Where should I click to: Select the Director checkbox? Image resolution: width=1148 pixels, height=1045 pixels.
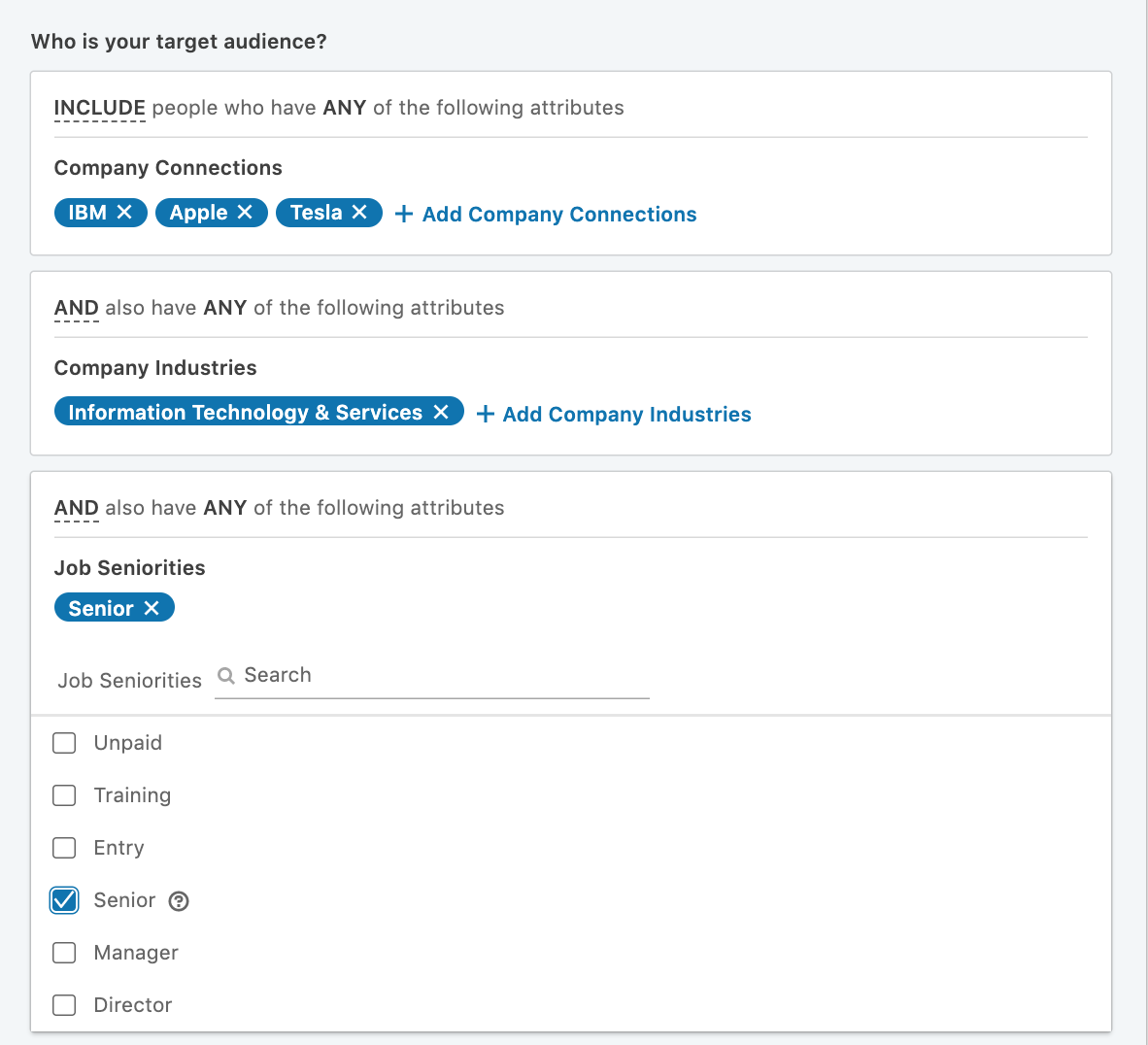tap(64, 1005)
